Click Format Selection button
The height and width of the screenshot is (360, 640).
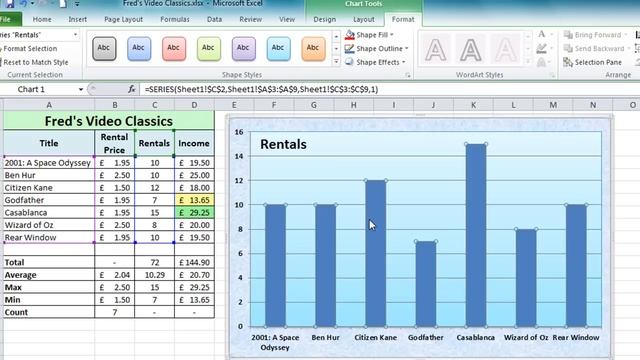(29, 49)
